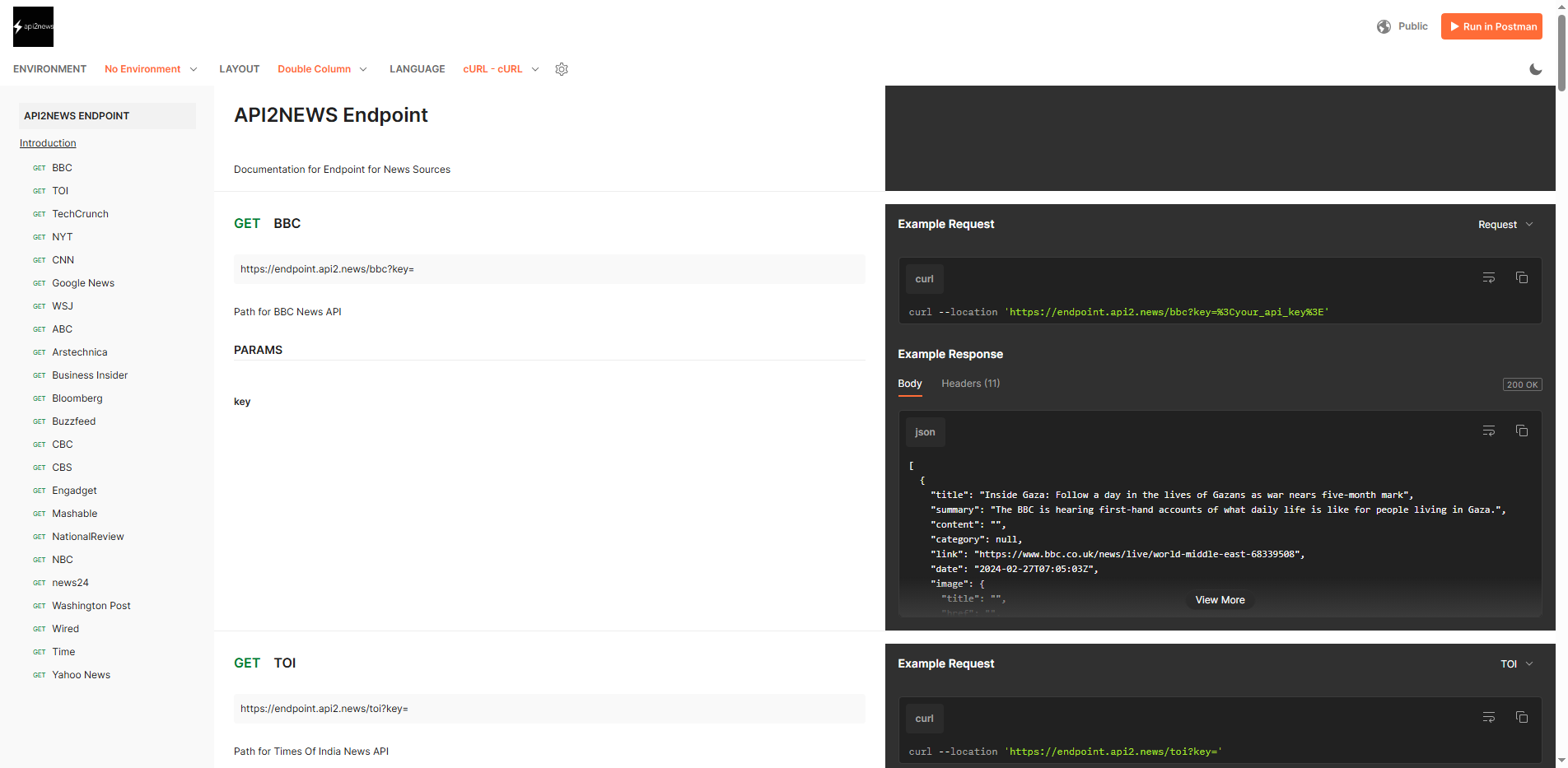Image resolution: width=1568 pixels, height=768 pixels.
Task: Click the api2news logo
Action: 33,26
